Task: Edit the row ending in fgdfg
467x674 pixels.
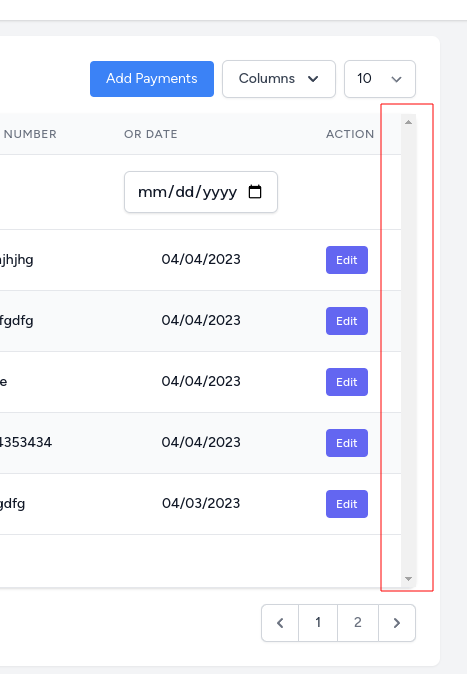Action: tap(347, 321)
